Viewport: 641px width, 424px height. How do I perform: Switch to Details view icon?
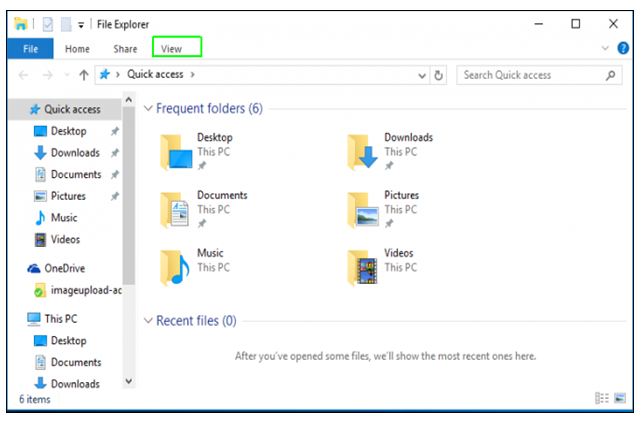pyautogui.click(x=602, y=398)
